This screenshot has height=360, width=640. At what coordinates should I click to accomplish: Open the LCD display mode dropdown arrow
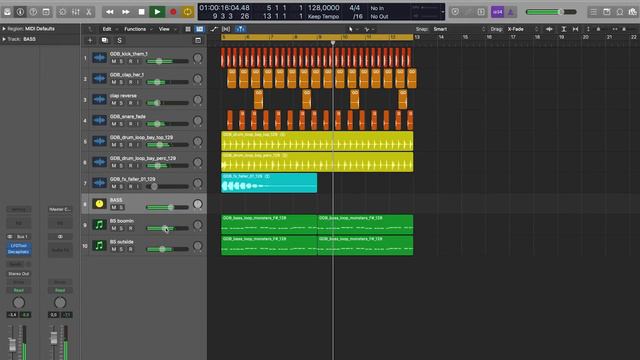point(443,12)
